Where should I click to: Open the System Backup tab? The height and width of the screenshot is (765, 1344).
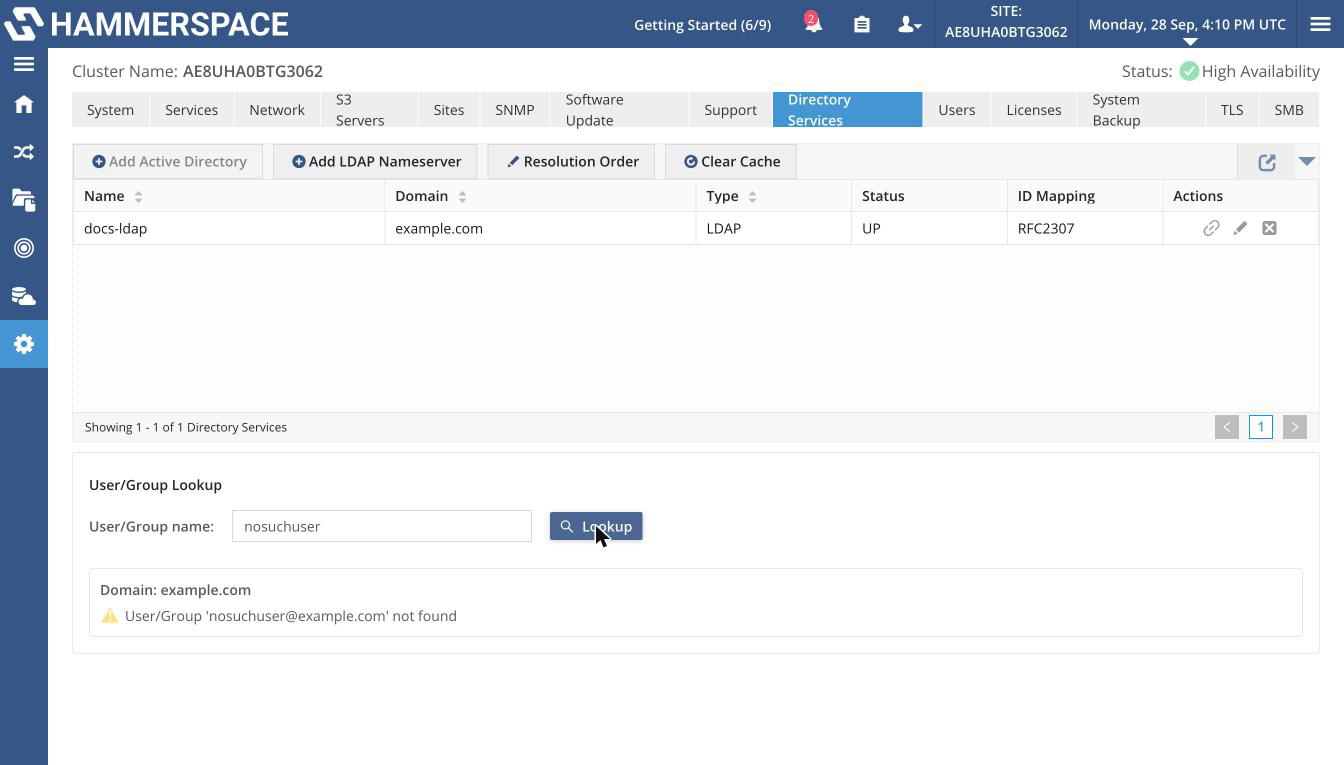[x=1141, y=110]
